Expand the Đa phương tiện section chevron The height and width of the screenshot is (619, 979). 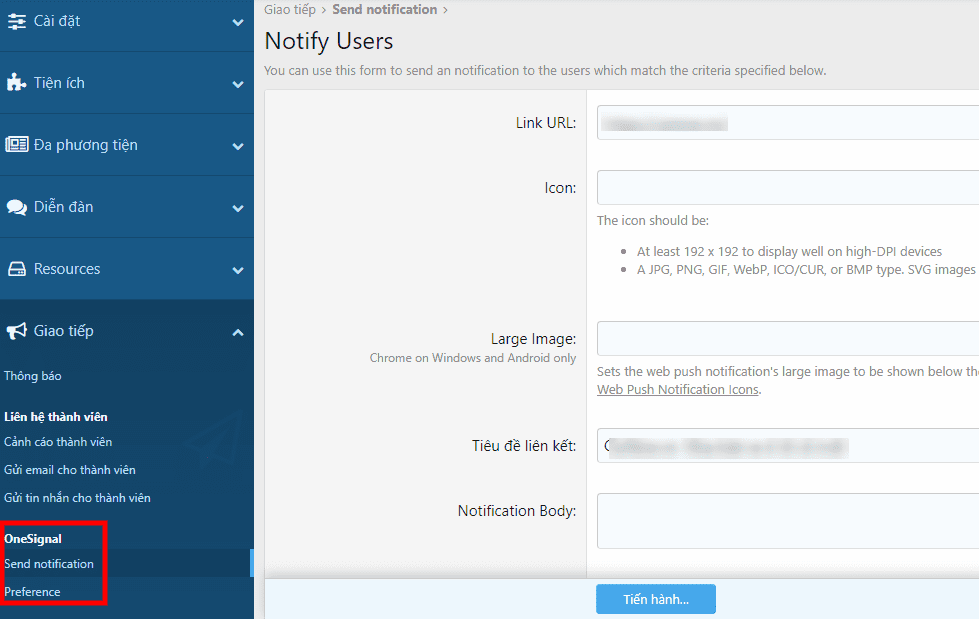click(238, 146)
